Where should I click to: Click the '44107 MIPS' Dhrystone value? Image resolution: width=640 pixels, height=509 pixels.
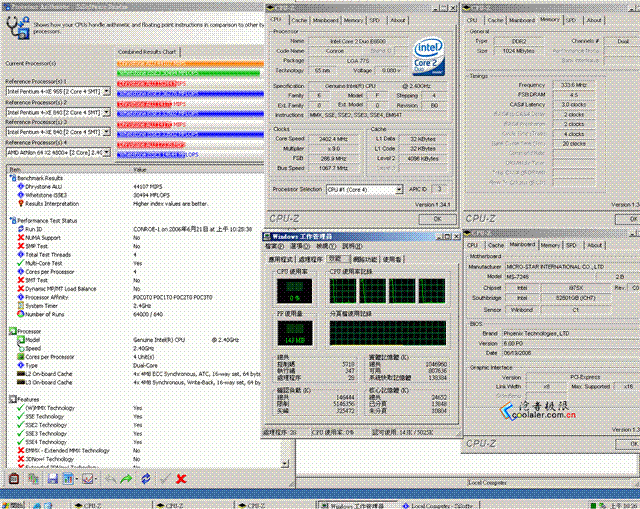tap(148, 187)
